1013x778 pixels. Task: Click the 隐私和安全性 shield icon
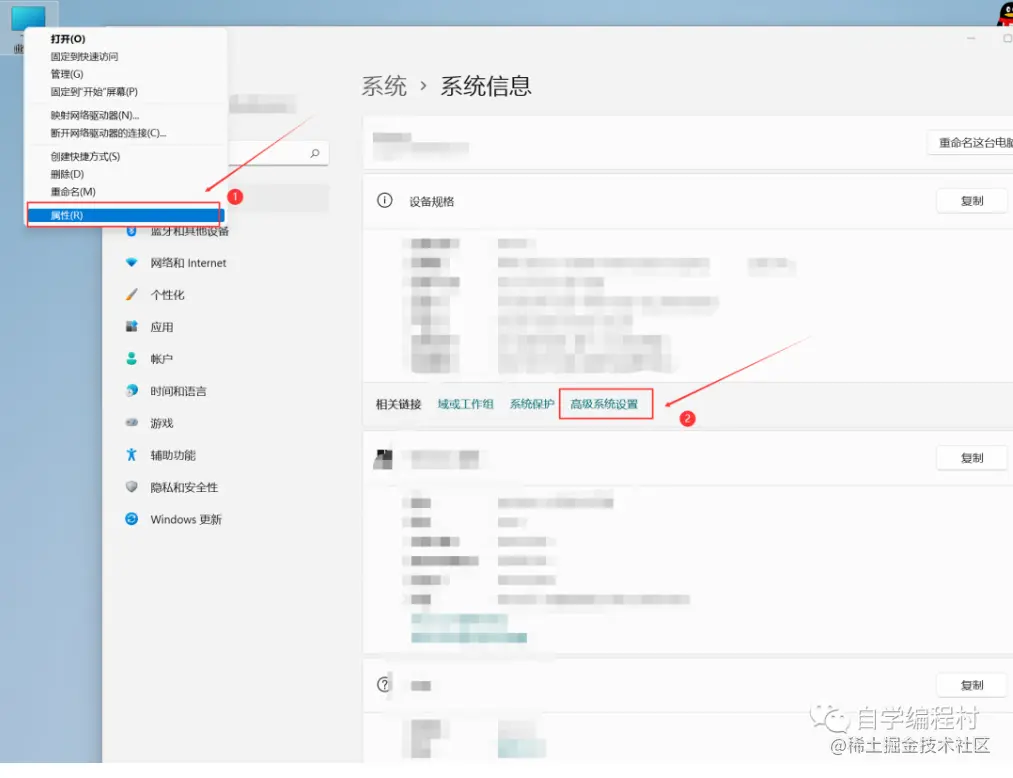[x=132, y=487]
